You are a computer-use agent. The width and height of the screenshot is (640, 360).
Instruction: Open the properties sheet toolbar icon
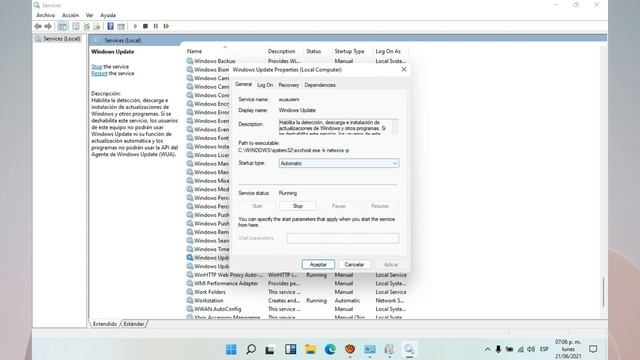(x=76, y=26)
